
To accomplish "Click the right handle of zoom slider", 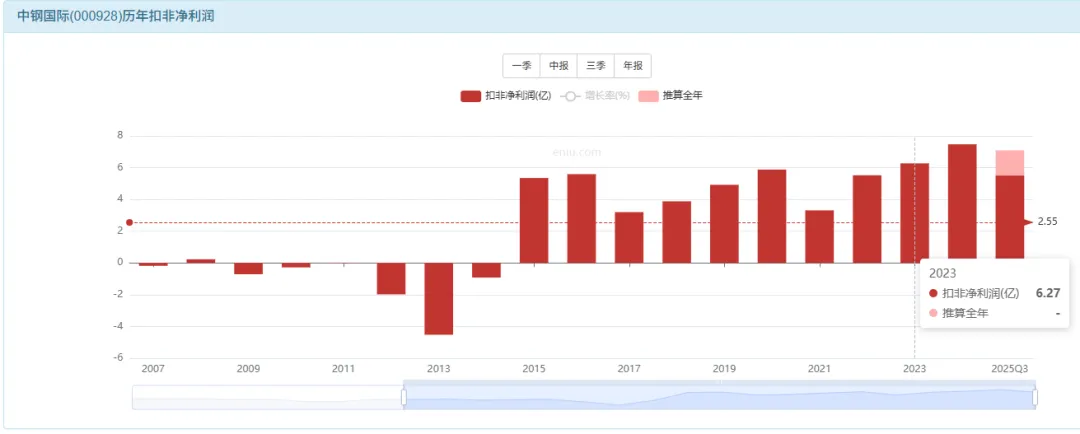I will pyautogui.click(x=1035, y=397).
